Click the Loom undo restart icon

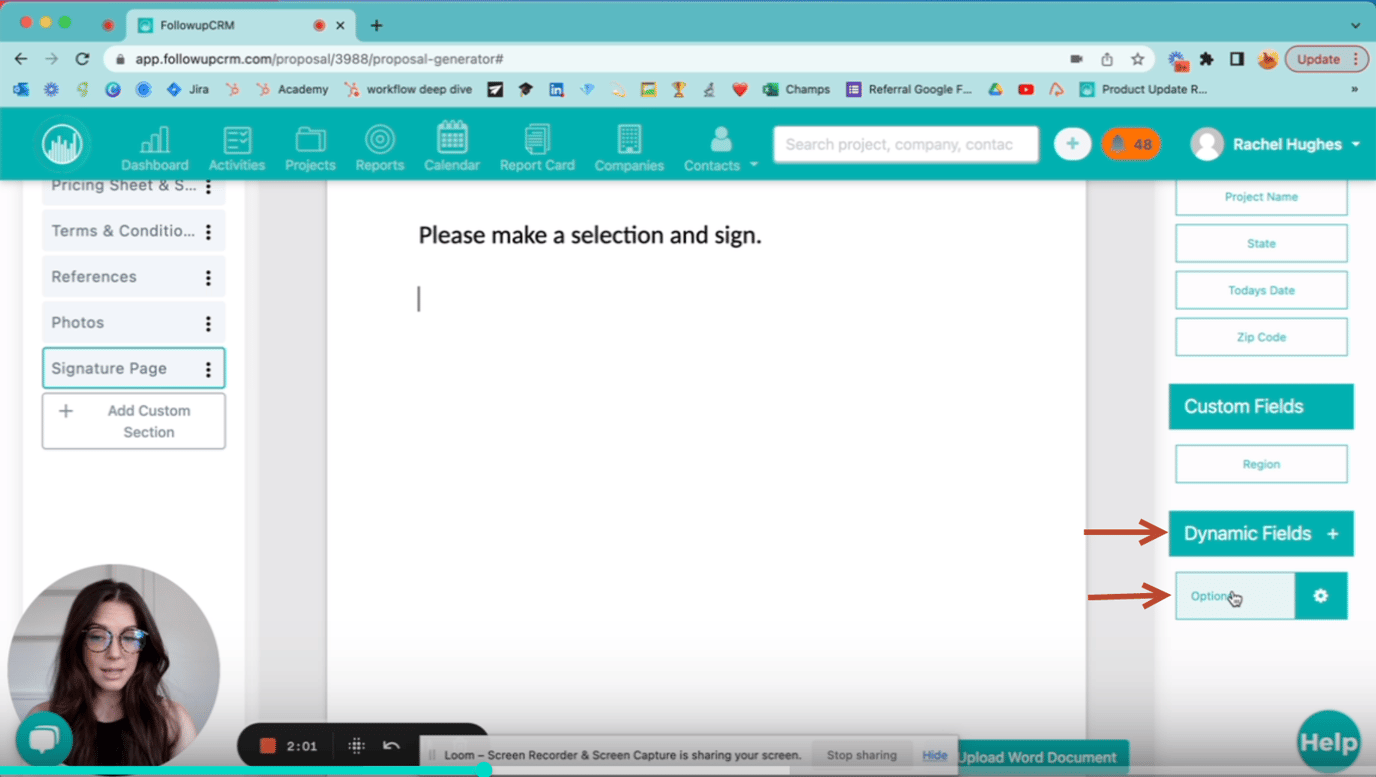coord(391,746)
